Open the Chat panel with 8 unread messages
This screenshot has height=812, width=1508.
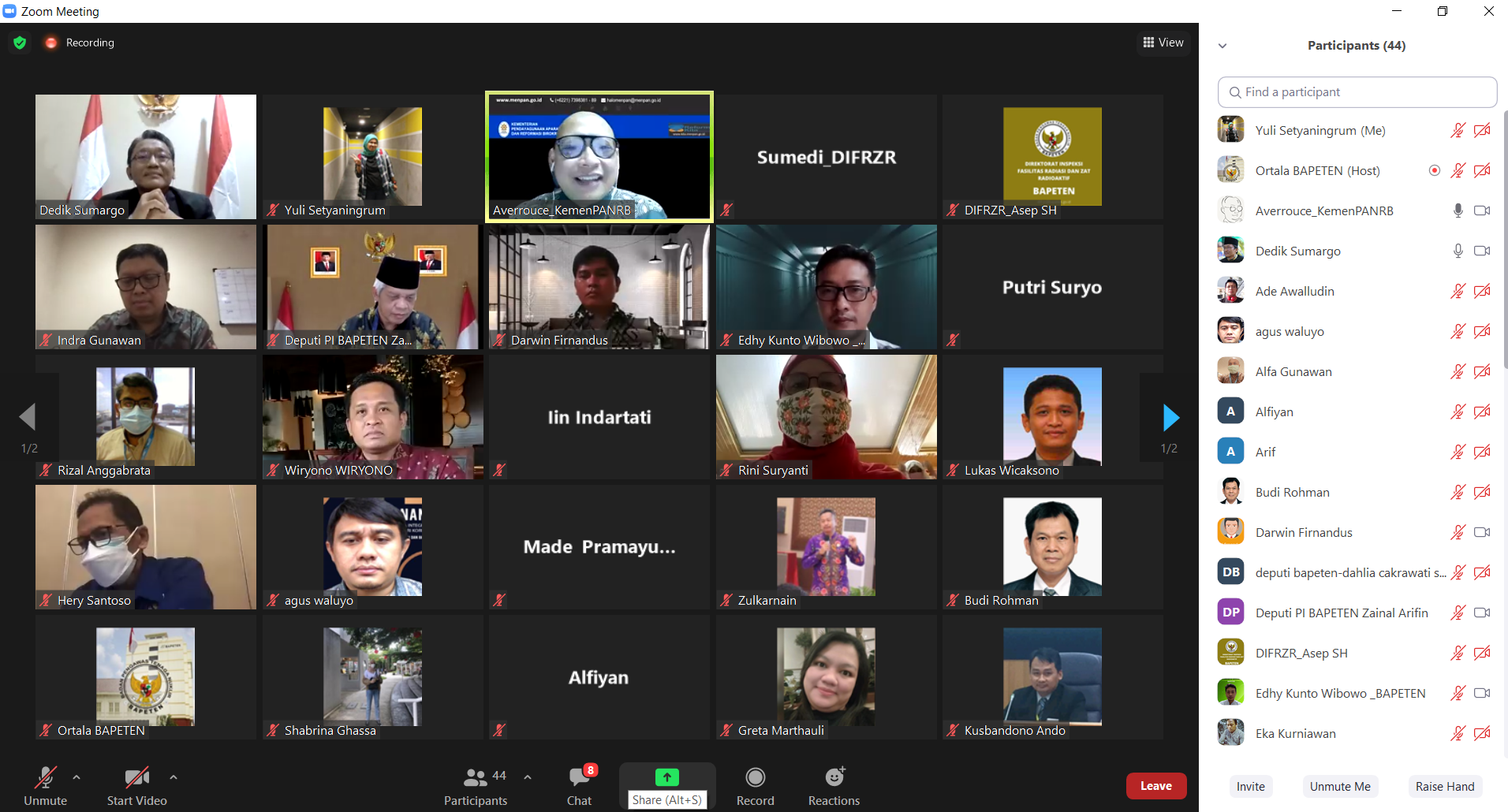click(580, 786)
